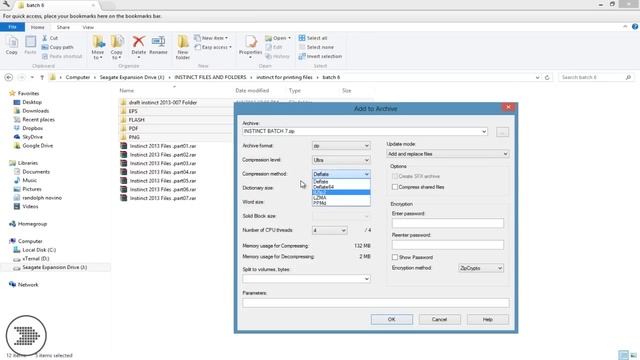
Task: Click Help in Add to Archive
Action: coord(488,319)
